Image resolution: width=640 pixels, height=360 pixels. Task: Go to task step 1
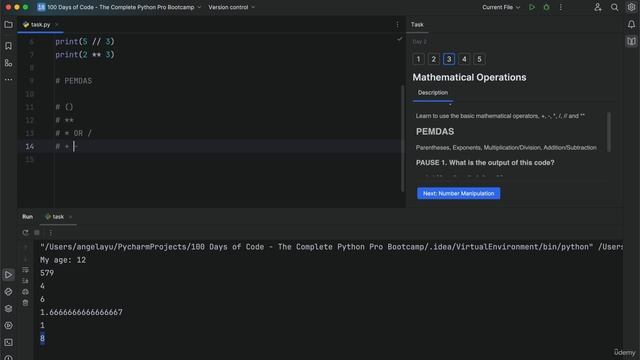click(x=418, y=59)
